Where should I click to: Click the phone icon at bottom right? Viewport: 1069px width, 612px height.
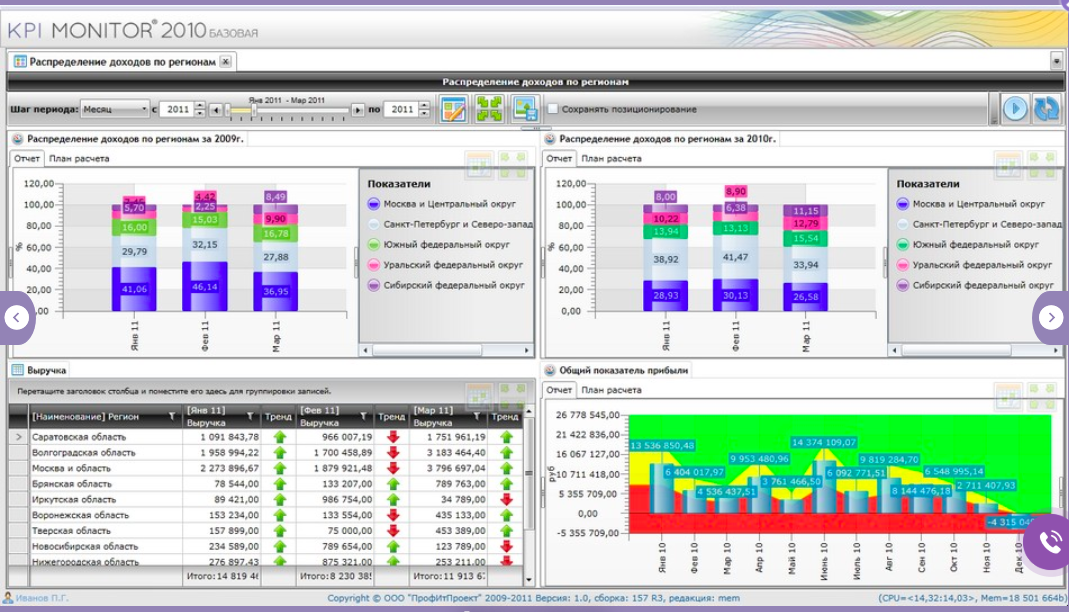click(x=1048, y=546)
